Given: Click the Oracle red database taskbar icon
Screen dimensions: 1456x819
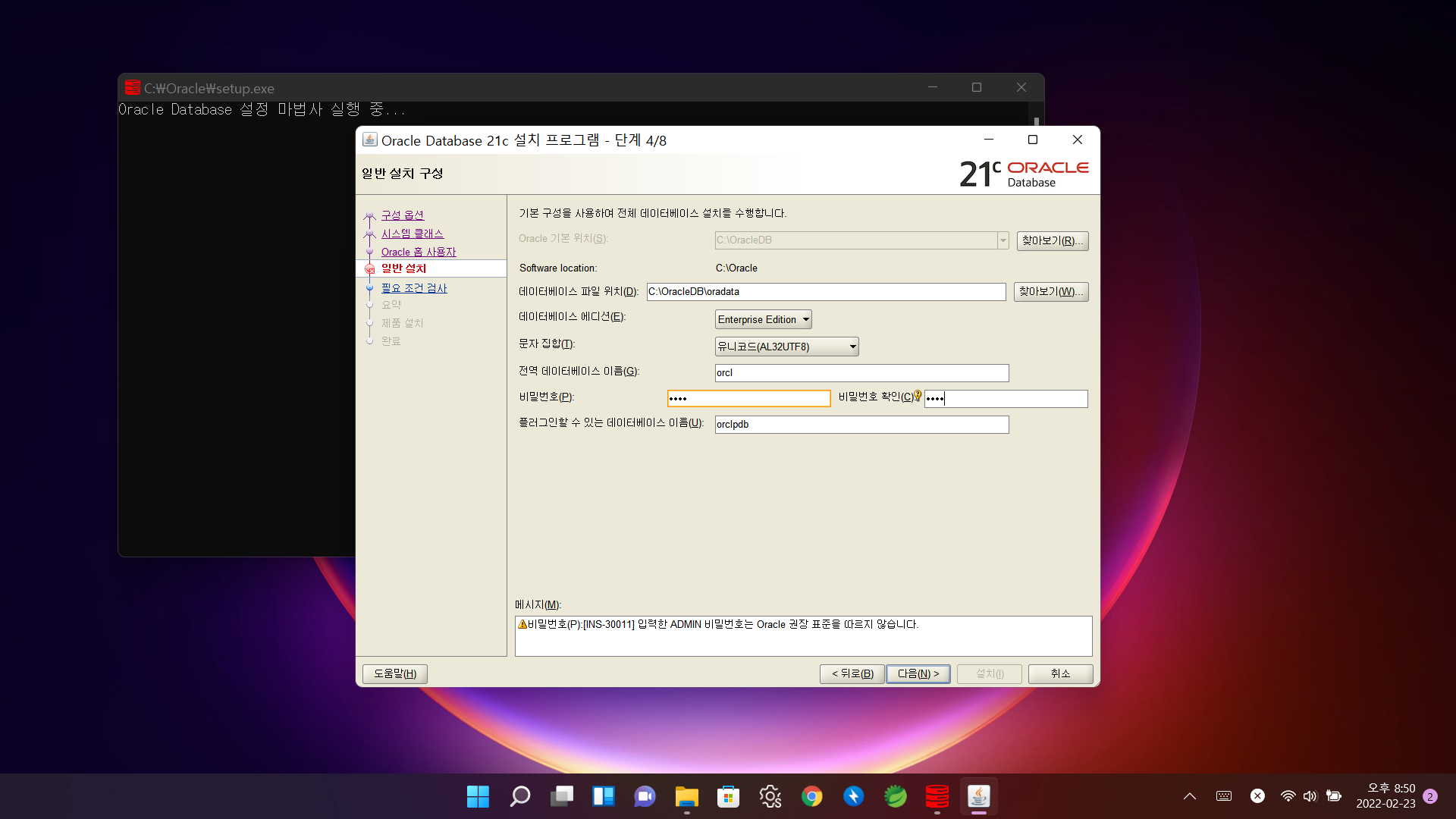Looking at the screenshot, I should (x=937, y=796).
